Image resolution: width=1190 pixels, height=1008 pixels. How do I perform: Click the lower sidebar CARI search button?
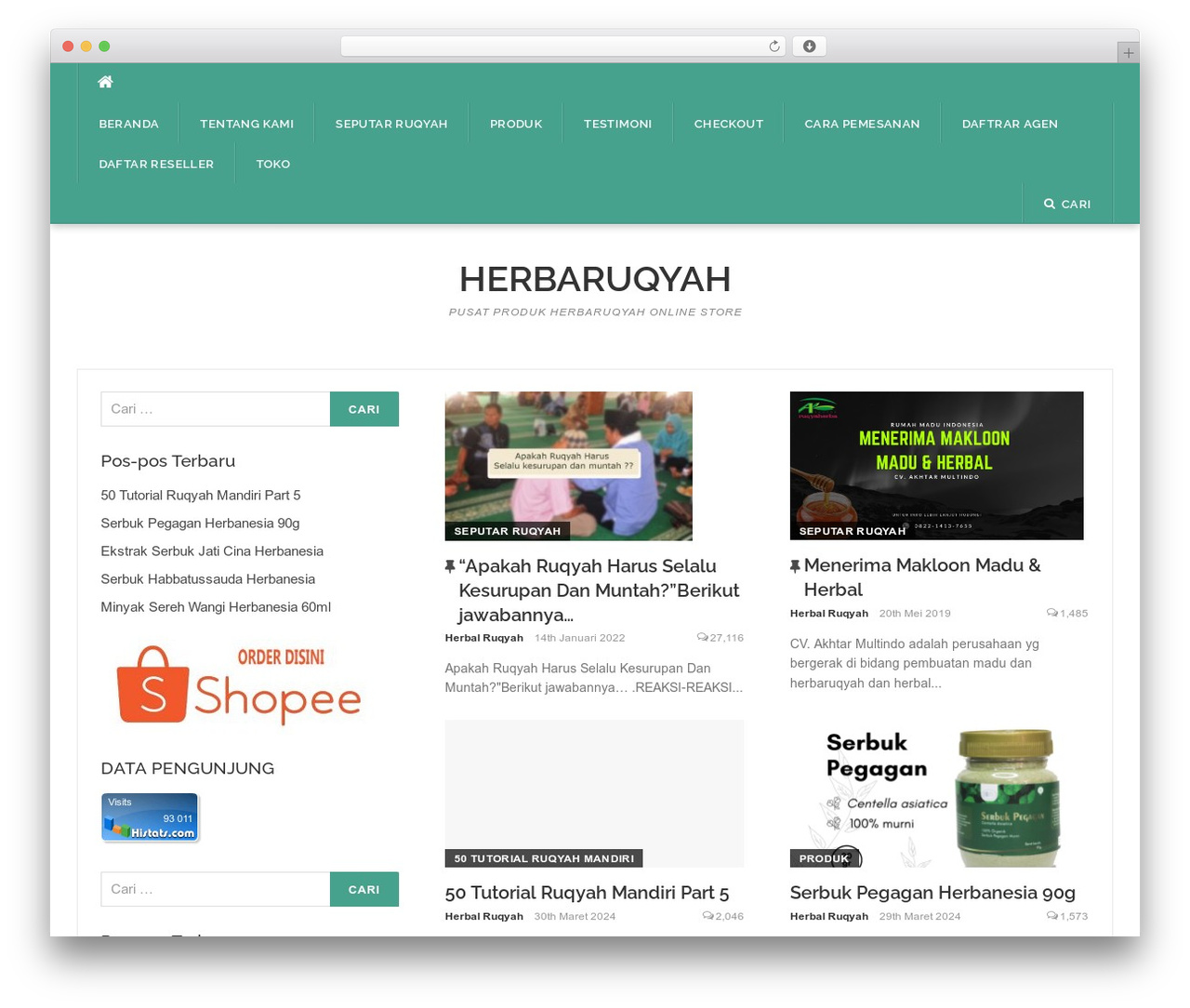click(x=364, y=889)
